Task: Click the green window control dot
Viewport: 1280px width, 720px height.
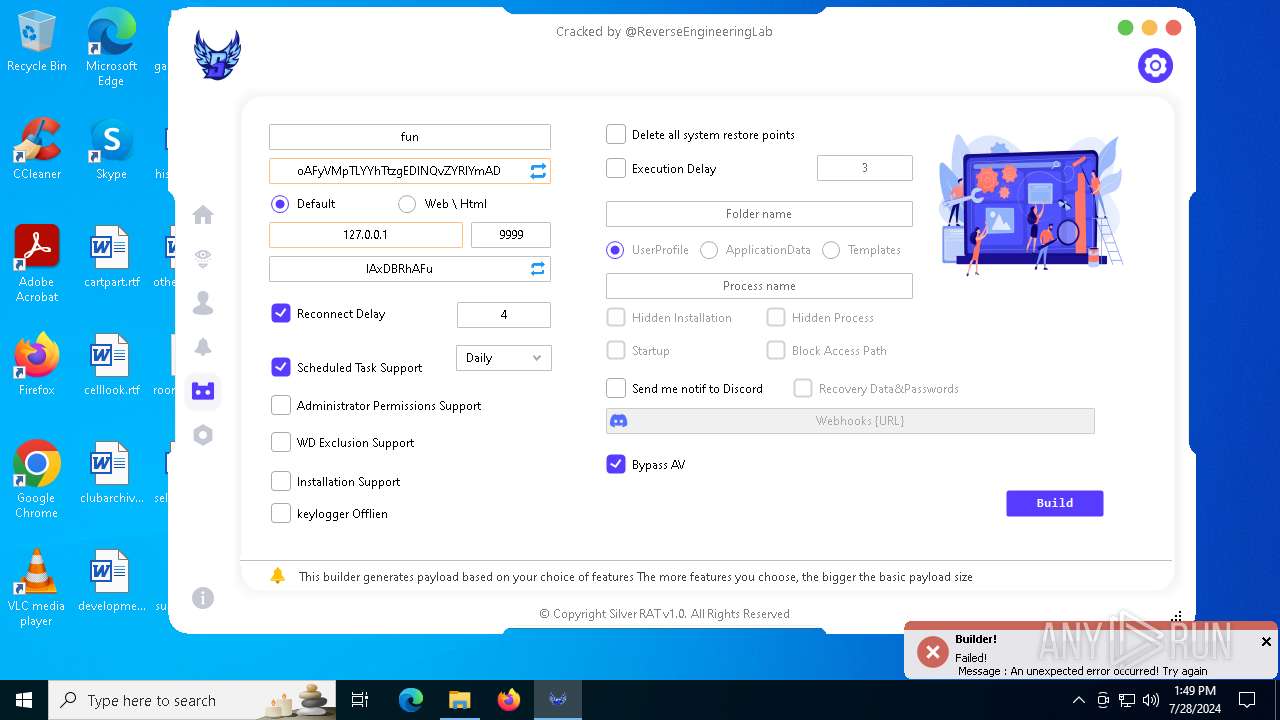Action: [1125, 28]
